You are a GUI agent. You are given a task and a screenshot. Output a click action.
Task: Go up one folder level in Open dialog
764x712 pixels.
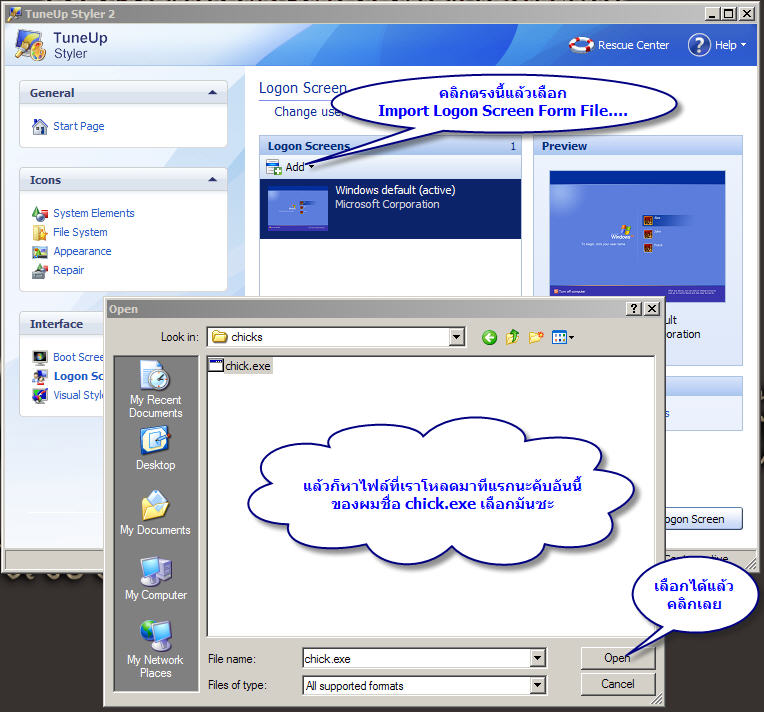[512, 337]
